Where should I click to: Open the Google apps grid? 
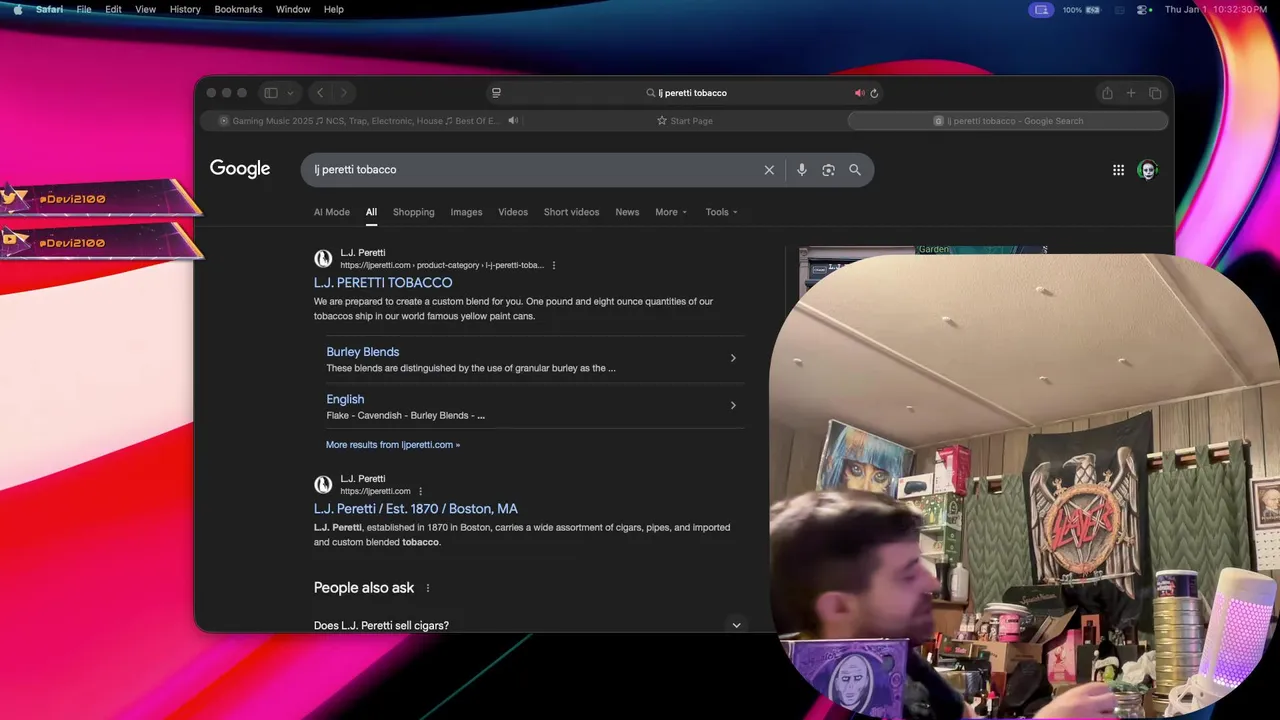1118,170
